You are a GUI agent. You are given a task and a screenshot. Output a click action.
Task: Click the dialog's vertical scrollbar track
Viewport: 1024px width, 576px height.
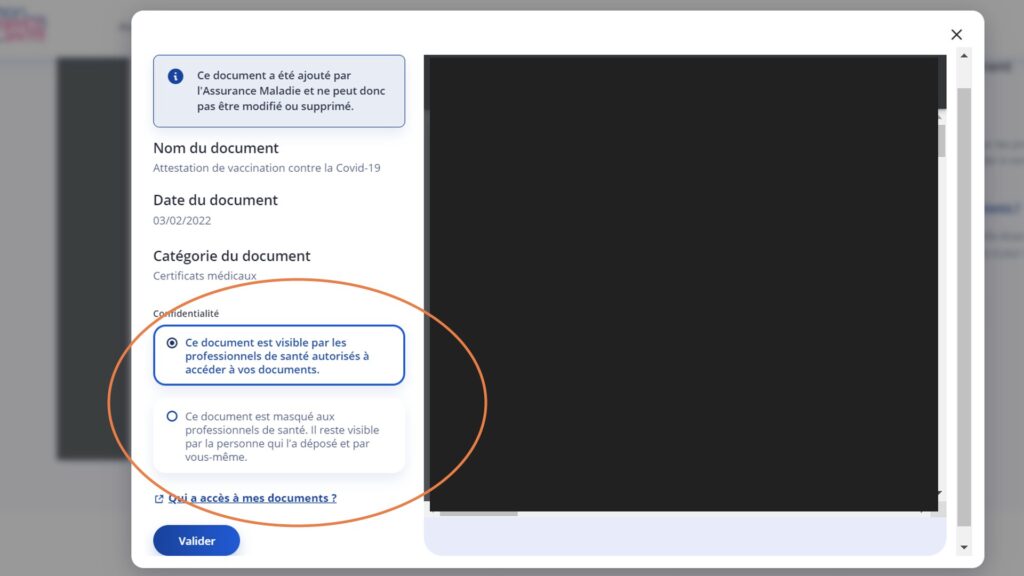964,300
